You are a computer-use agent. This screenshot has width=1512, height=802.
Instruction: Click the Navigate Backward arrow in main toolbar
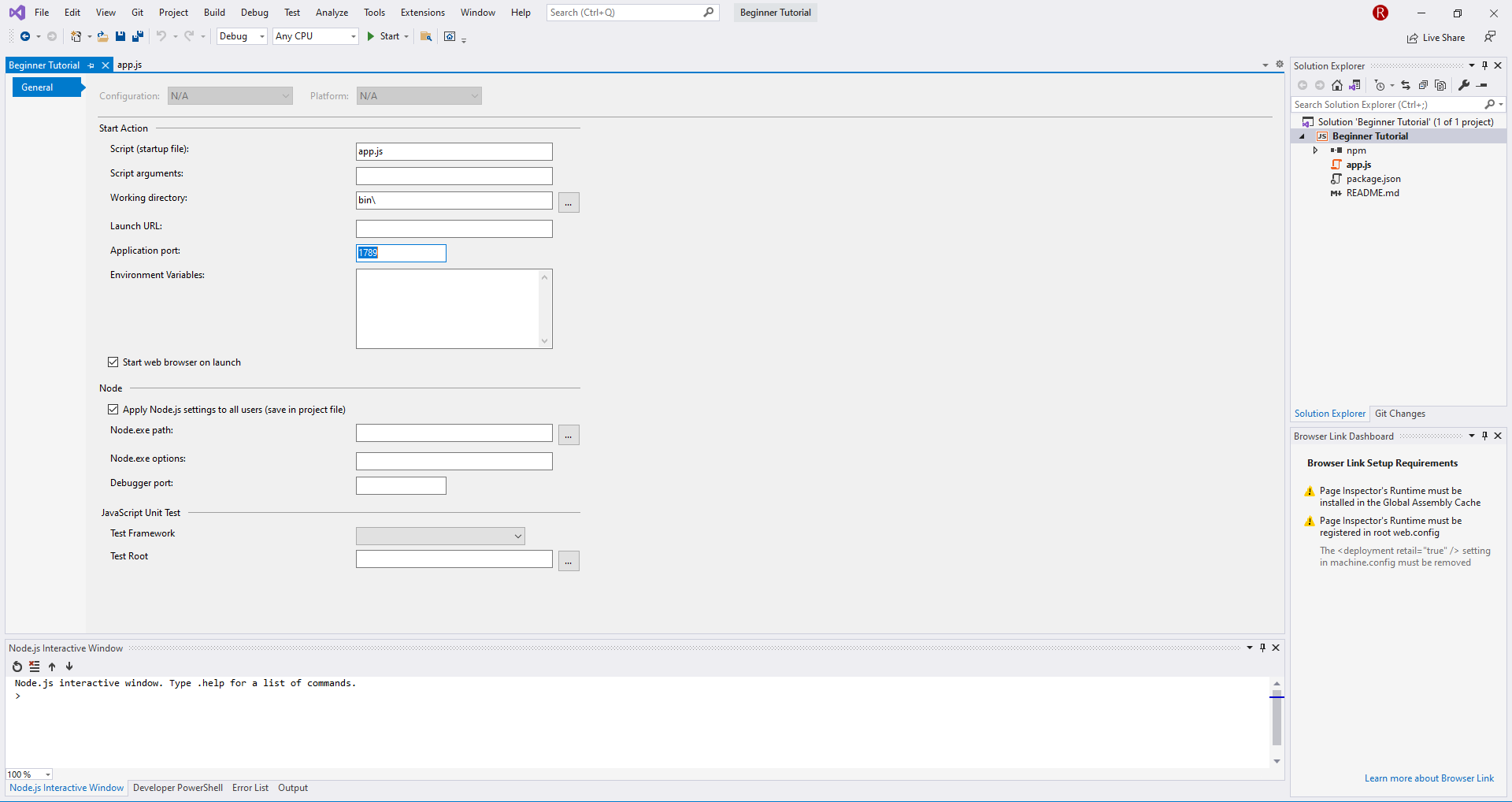click(x=25, y=36)
